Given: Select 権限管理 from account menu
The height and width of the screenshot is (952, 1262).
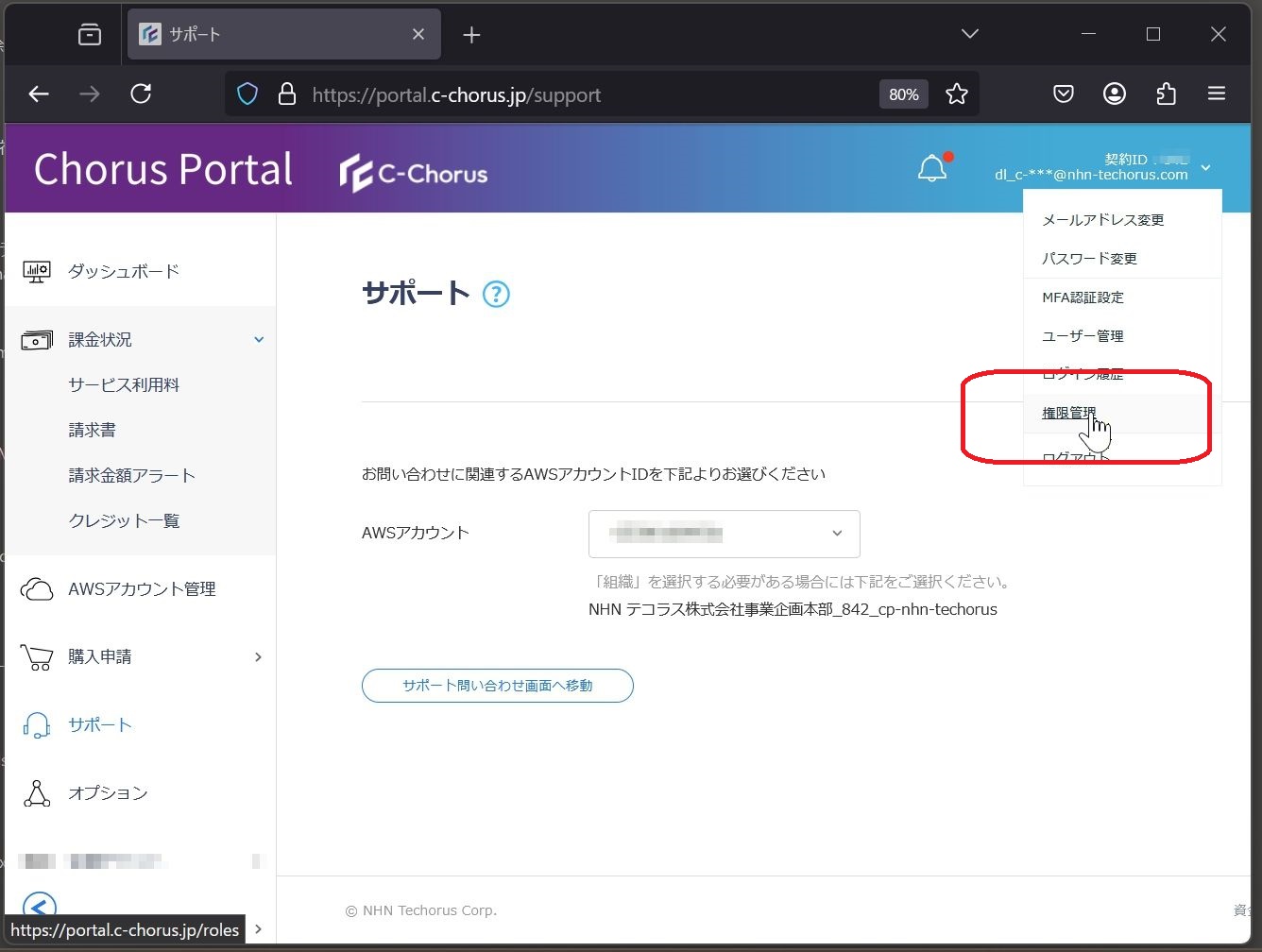Looking at the screenshot, I should pyautogui.click(x=1069, y=413).
